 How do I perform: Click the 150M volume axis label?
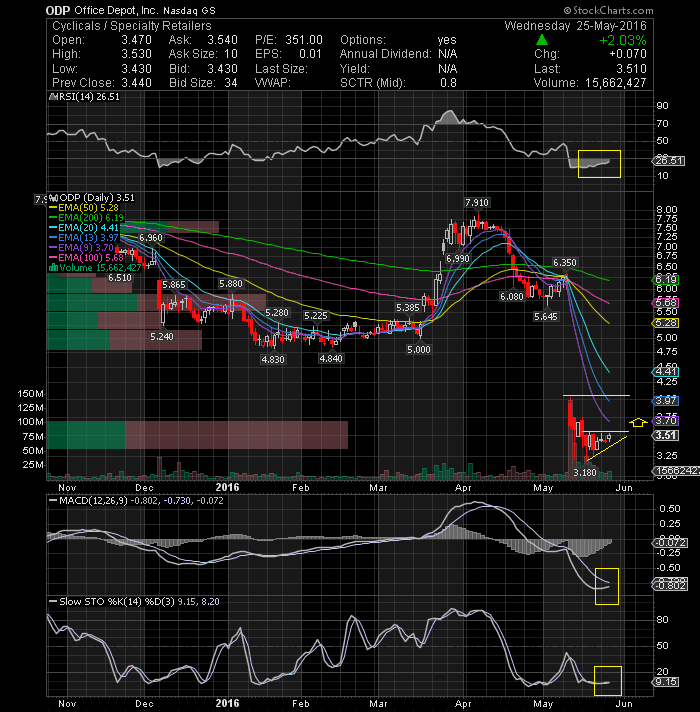30,394
